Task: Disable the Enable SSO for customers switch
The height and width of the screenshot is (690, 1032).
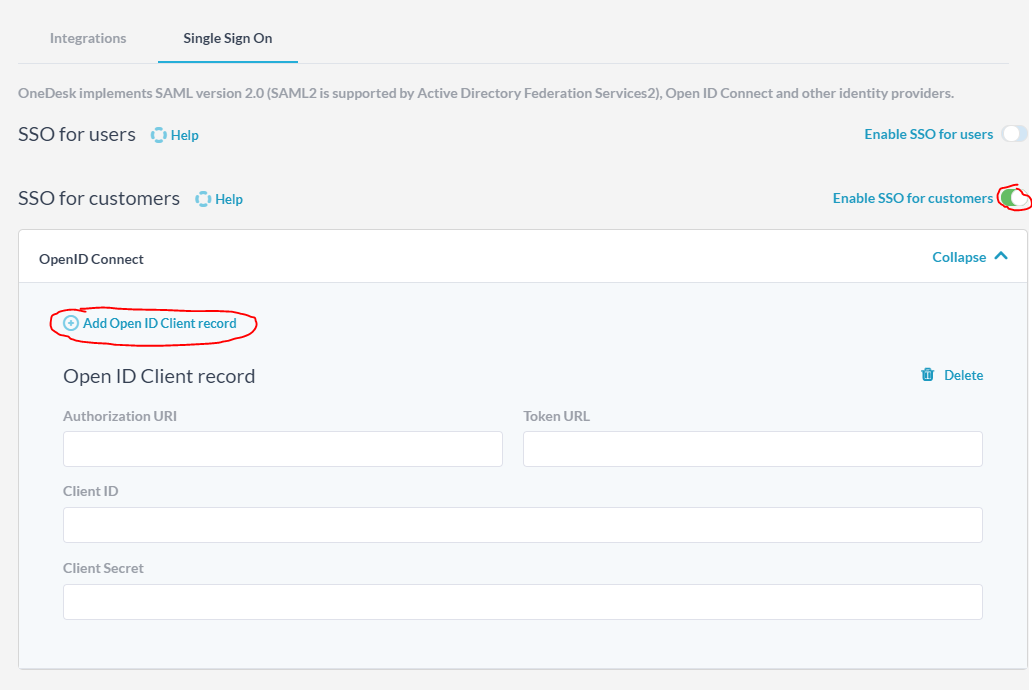Action: 1012,198
